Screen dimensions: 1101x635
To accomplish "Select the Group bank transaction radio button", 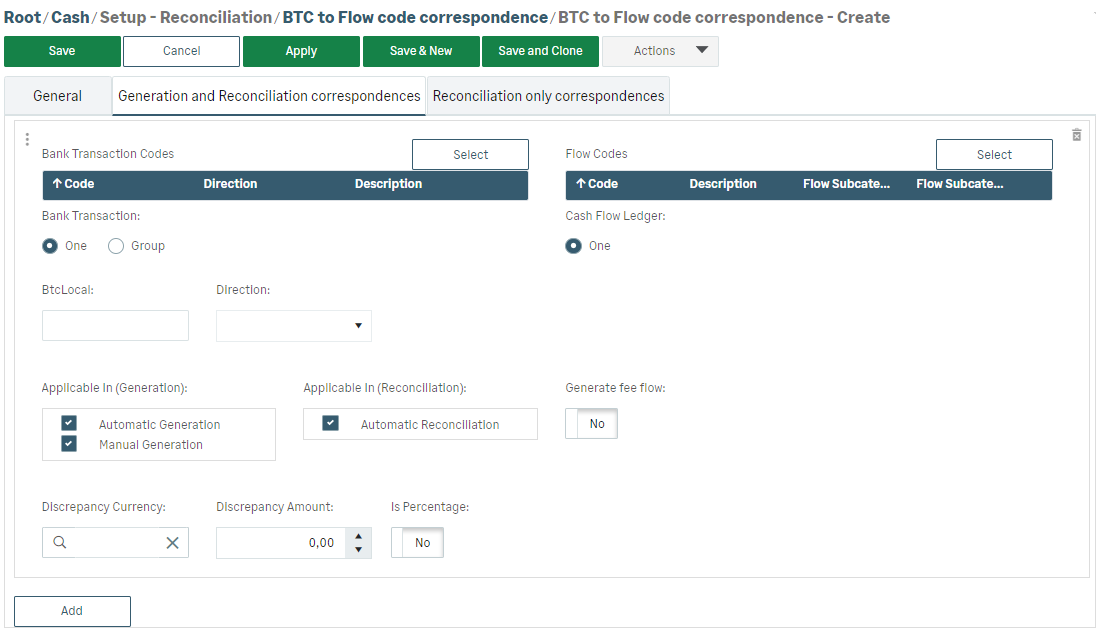I will (116, 246).
